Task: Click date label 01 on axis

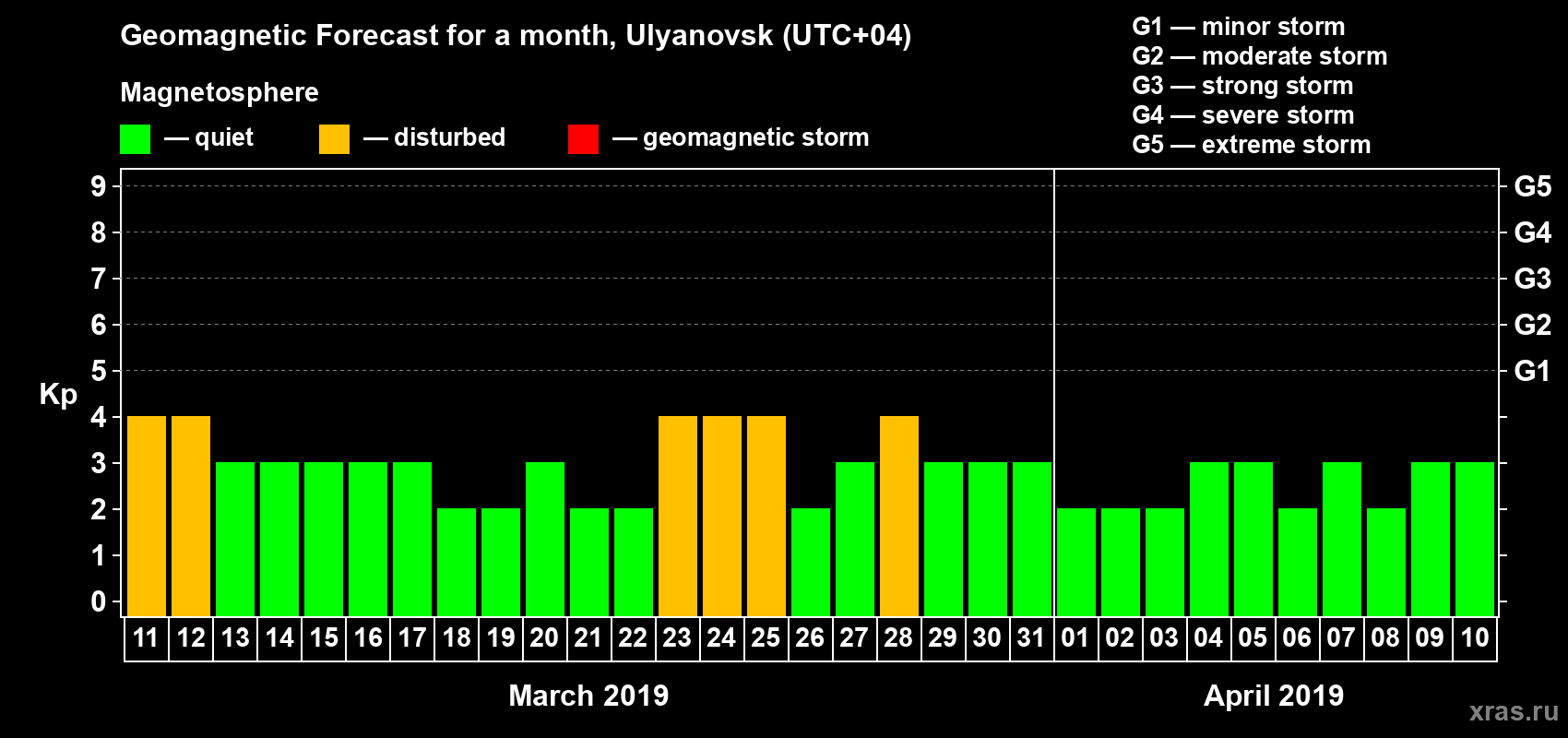Action: click(1075, 637)
